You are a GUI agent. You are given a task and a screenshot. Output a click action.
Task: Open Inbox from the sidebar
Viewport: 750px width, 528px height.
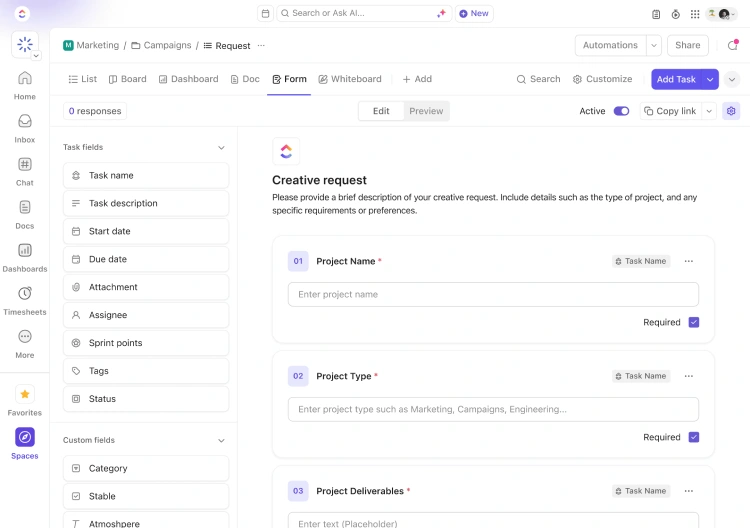[x=25, y=121]
